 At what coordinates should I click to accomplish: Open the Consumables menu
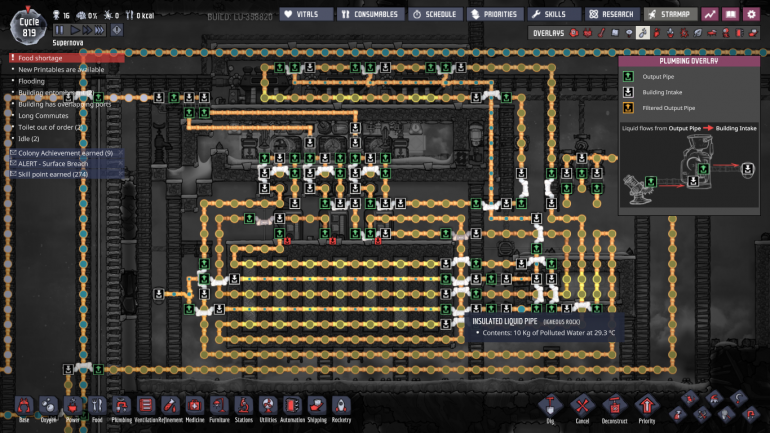point(370,14)
